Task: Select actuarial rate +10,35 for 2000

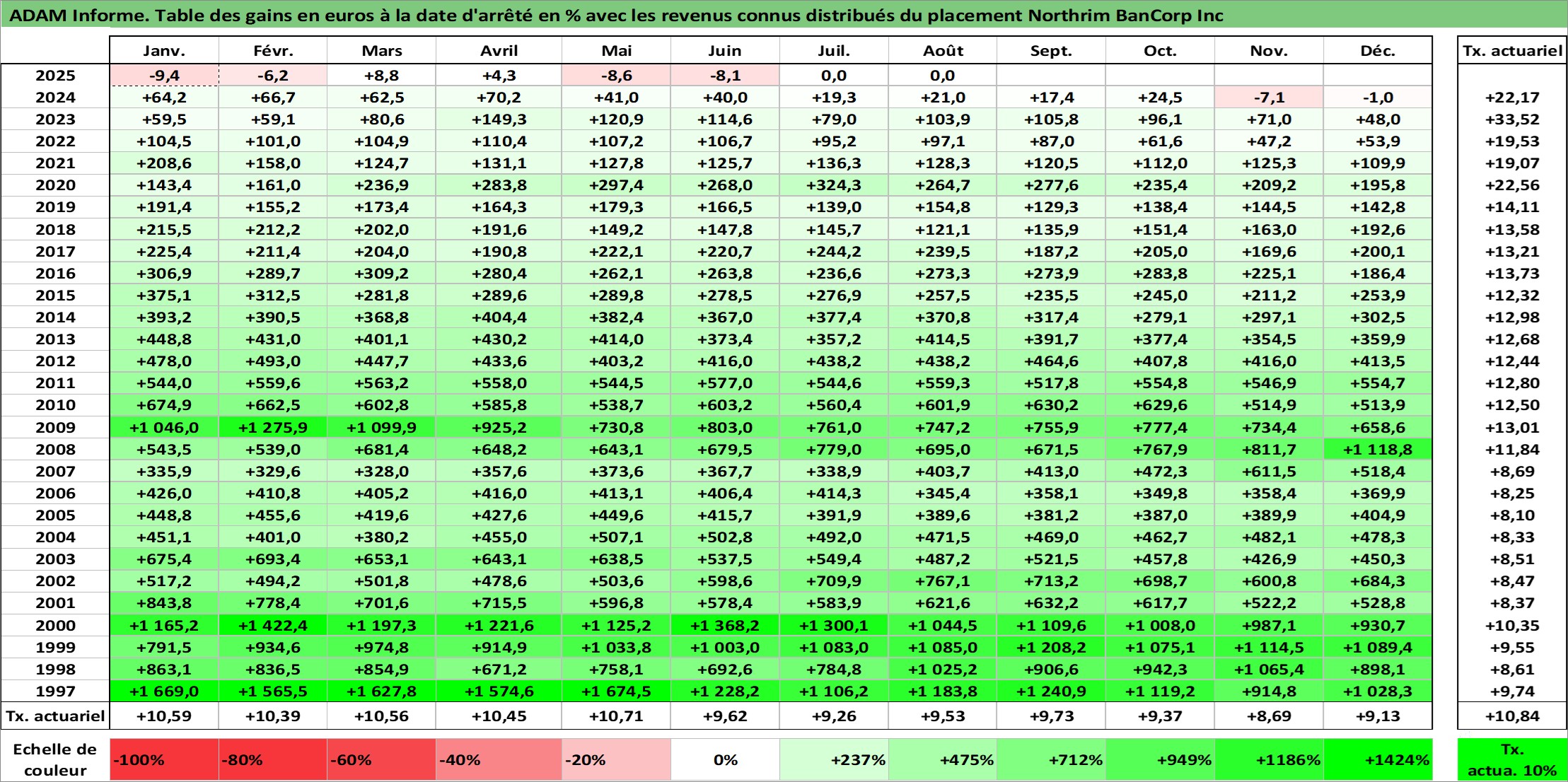Action: (x=1512, y=625)
